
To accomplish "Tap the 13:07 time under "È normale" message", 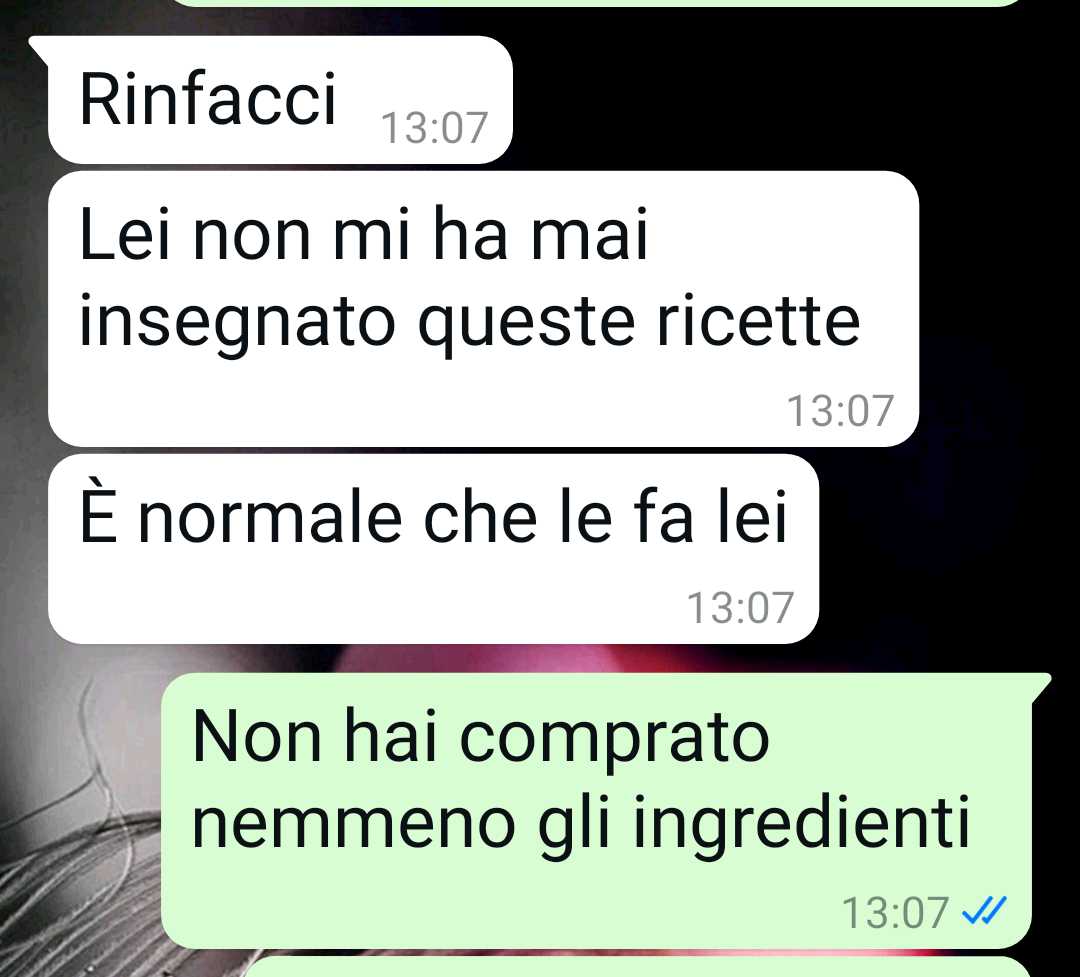I will [740, 608].
